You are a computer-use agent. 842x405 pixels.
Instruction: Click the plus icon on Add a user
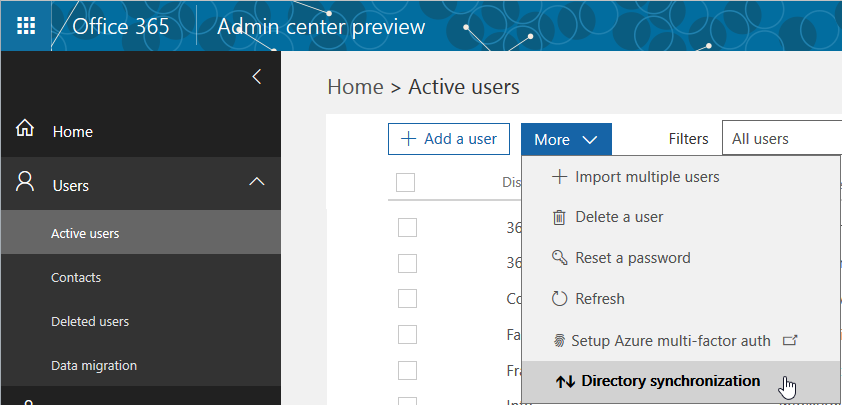[x=409, y=139]
